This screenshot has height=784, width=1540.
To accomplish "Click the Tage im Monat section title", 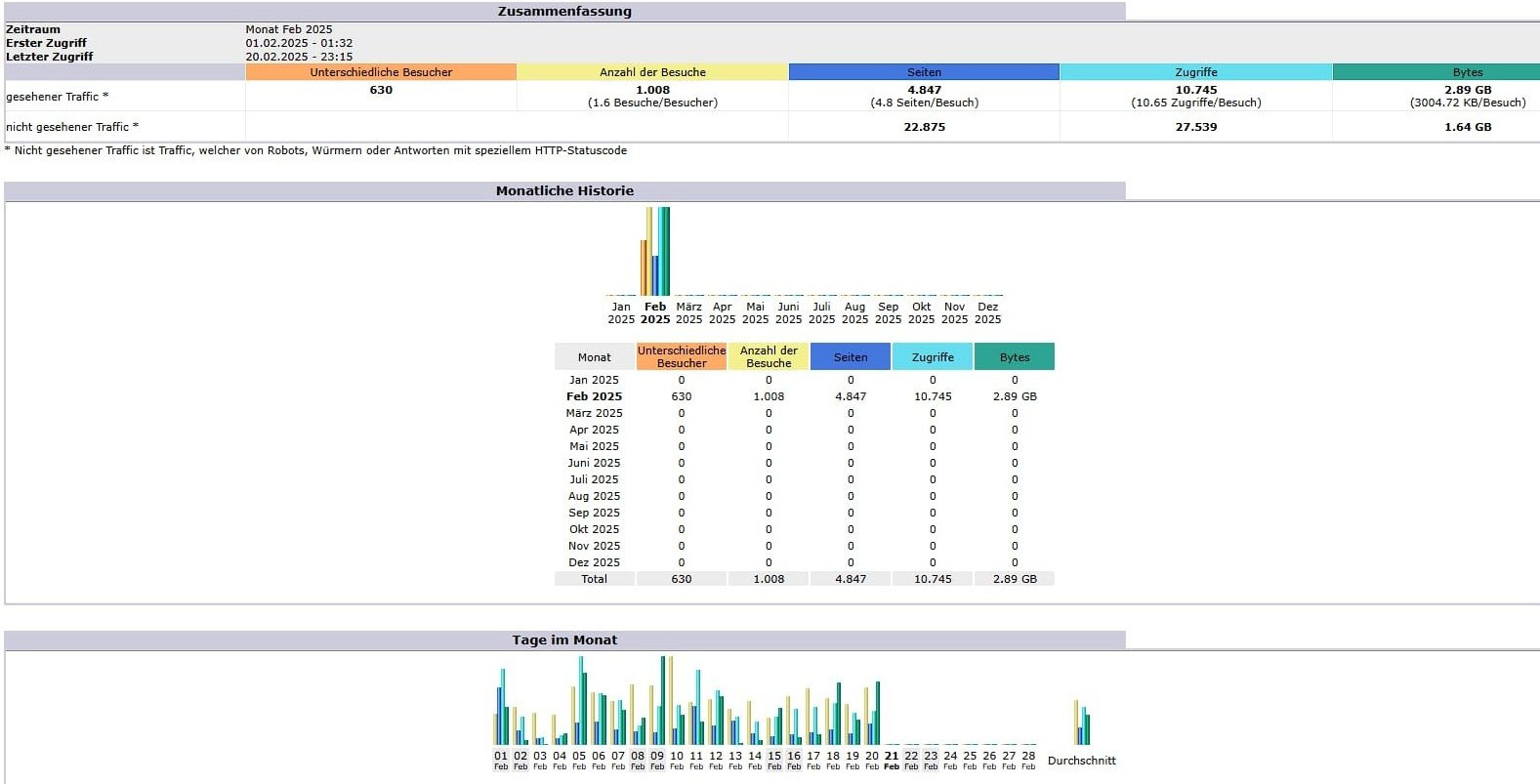I will [564, 640].
